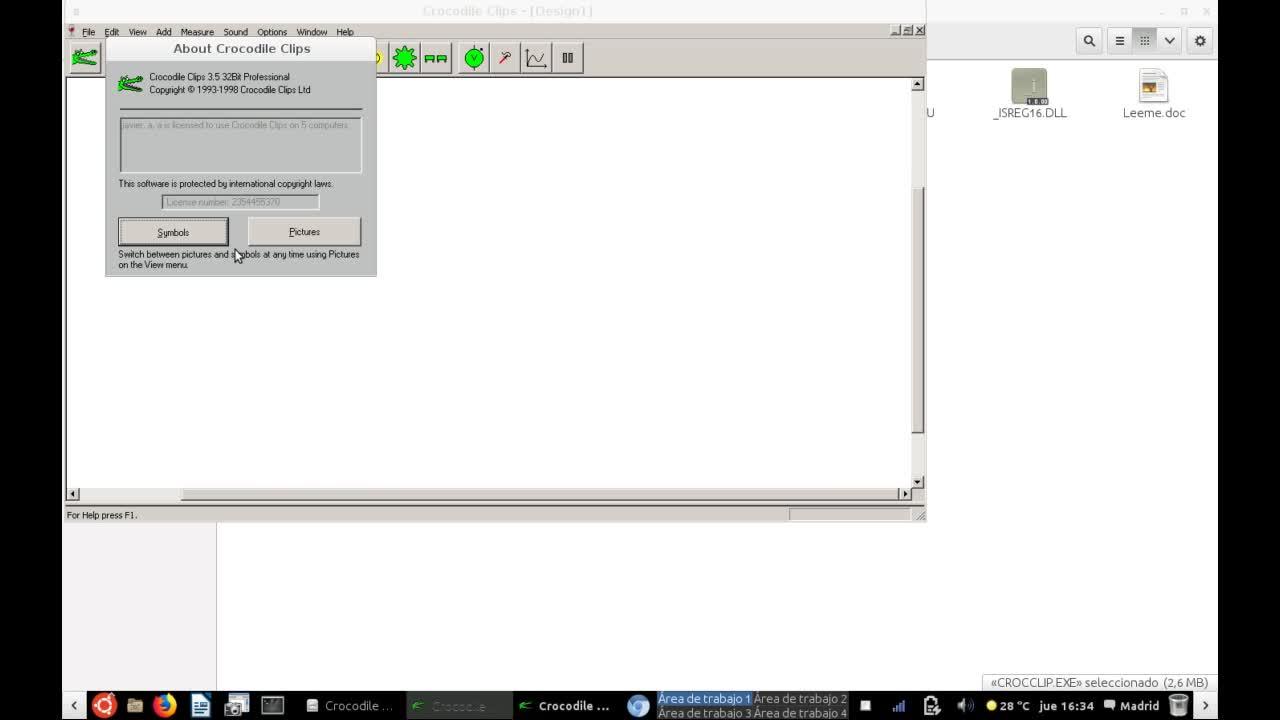The height and width of the screenshot is (720, 1280).
Task: Open the clock showing jue 16:34
Action: [1066, 705]
